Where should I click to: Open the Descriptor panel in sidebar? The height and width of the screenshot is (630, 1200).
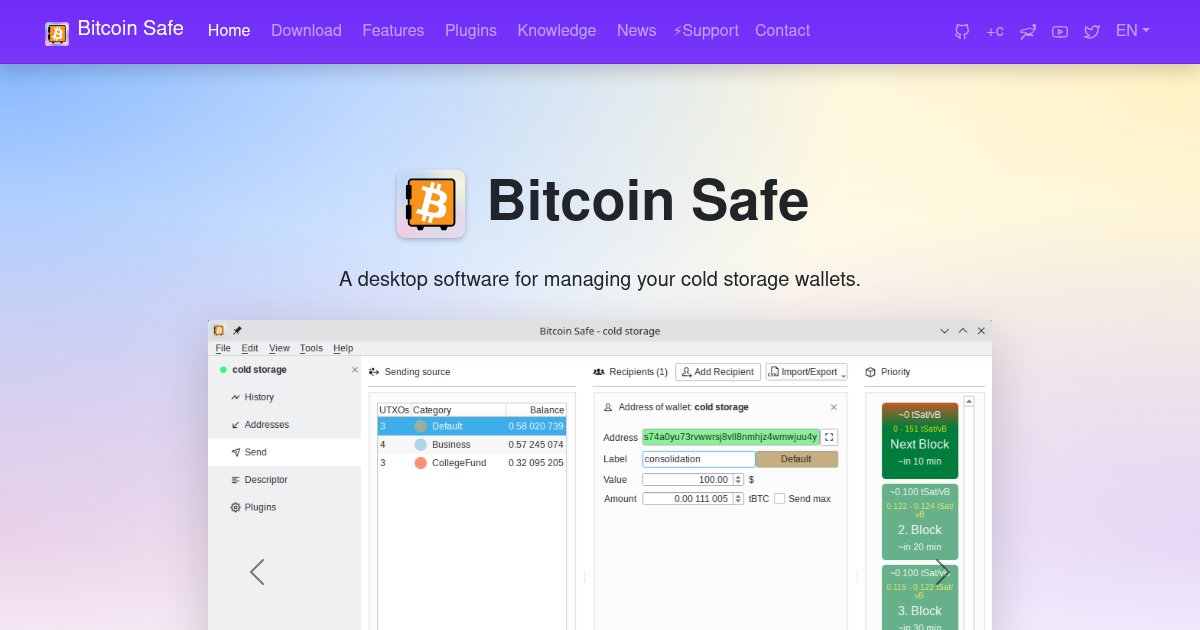pyautogui.click(x=261, y=479)
